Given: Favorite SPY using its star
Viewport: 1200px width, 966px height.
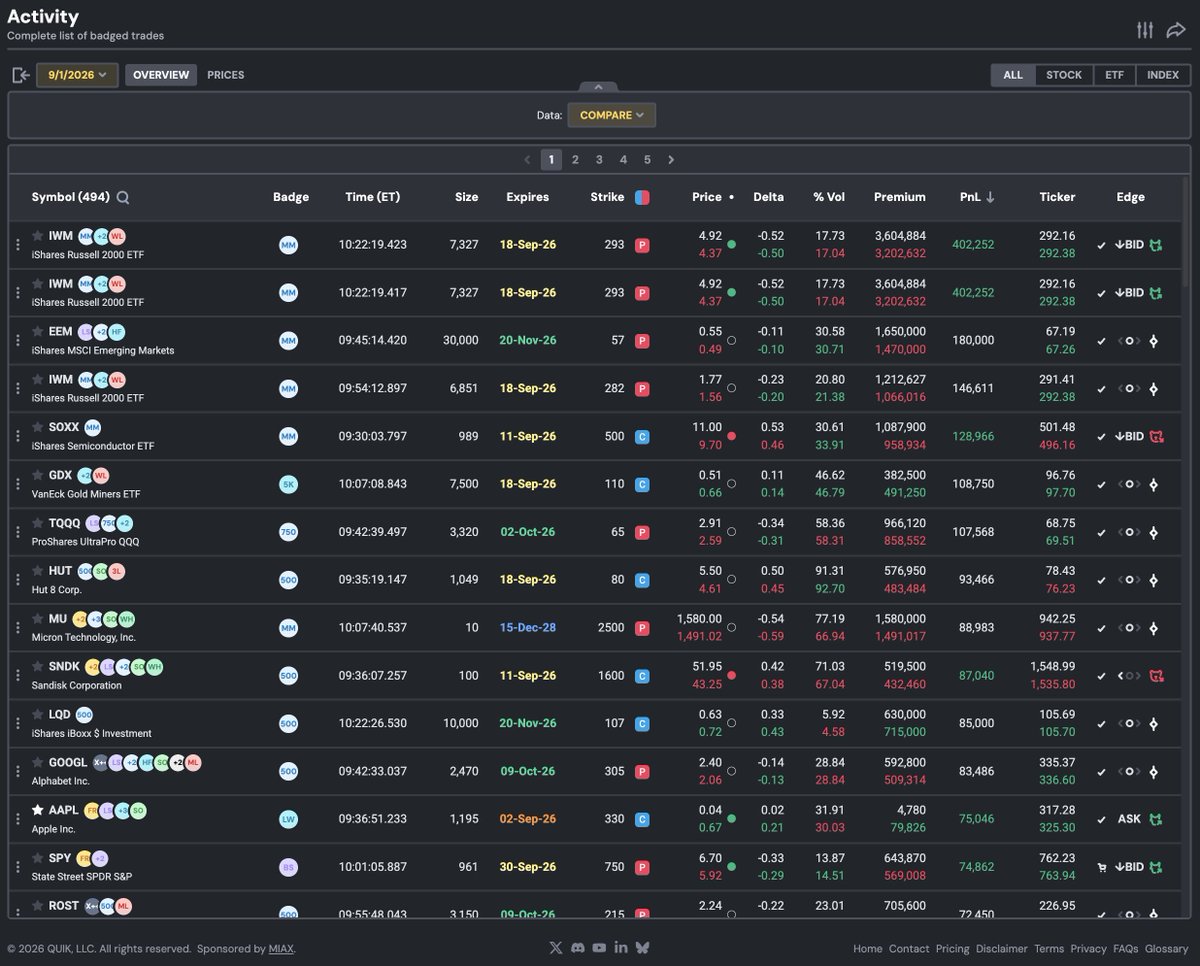Looking at the screenshot, I should 37,858.
